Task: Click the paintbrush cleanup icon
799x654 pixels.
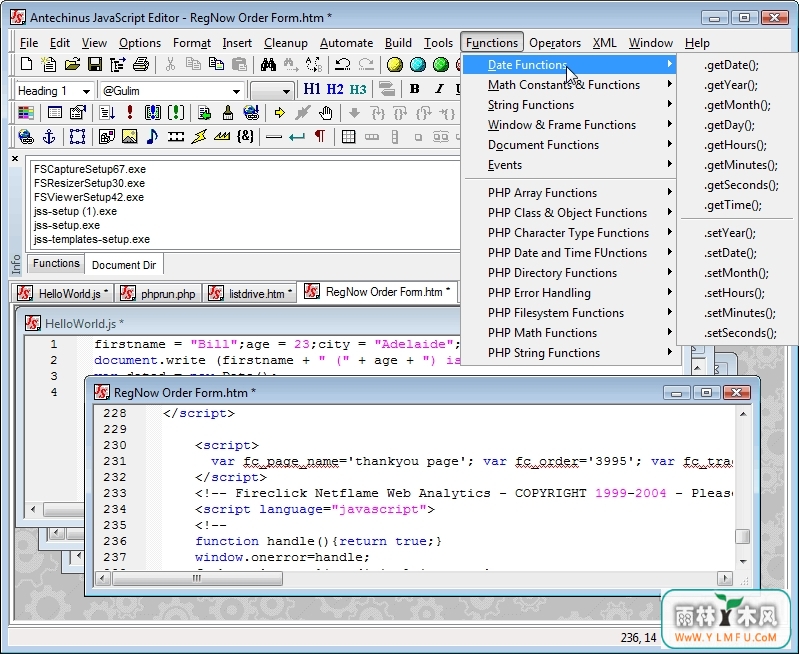Action: (228, 113)
